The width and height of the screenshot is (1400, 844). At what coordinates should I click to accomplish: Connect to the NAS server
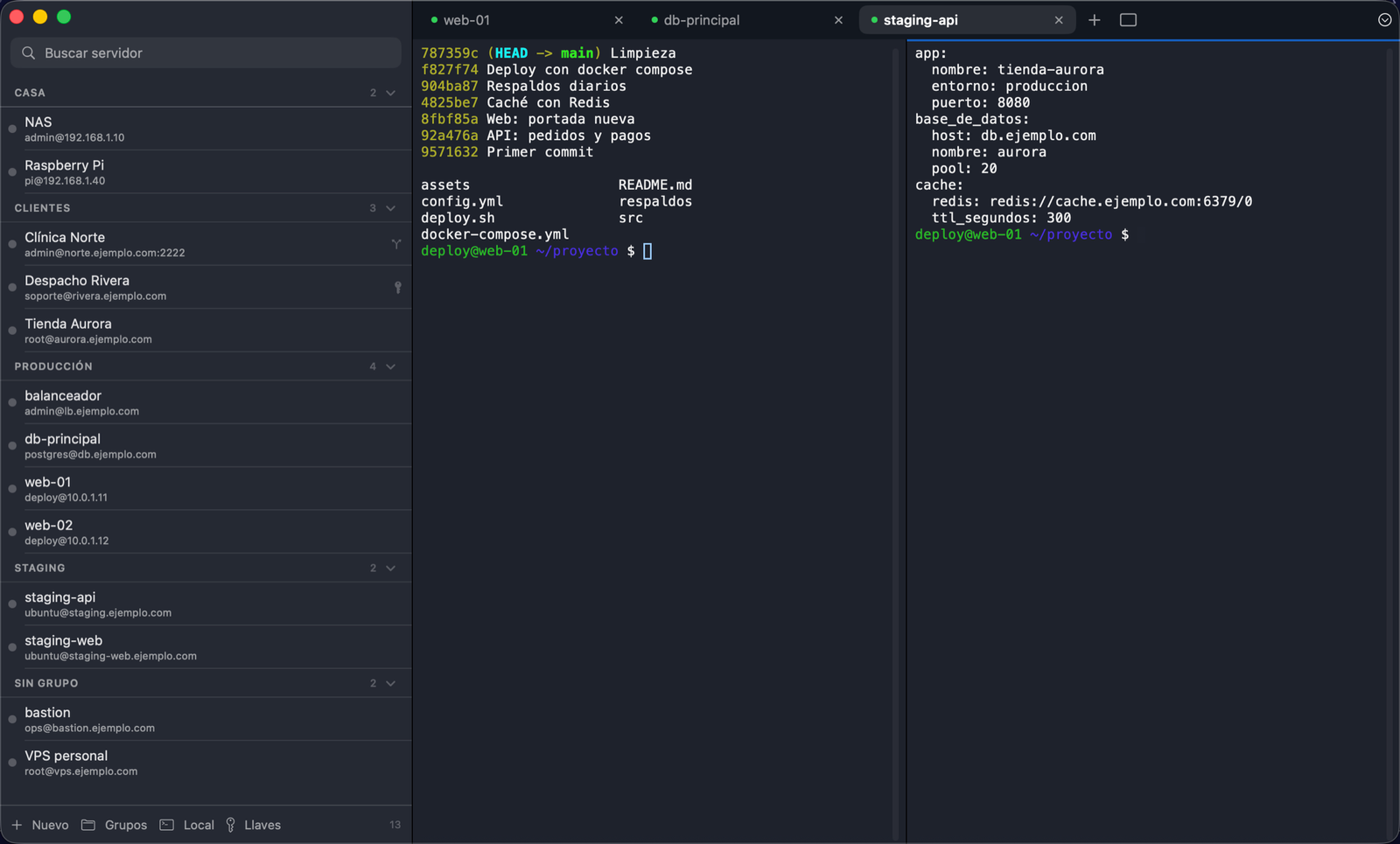(206, 129)
